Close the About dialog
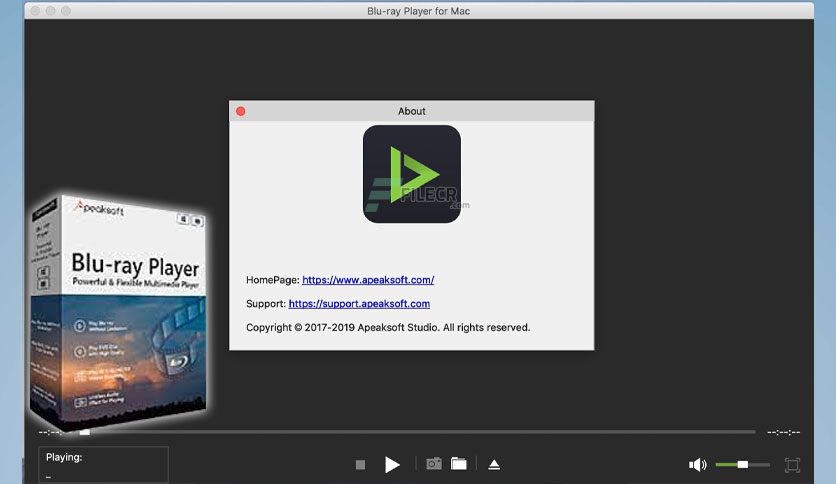 pyautogui.click(x=240, y=111)
